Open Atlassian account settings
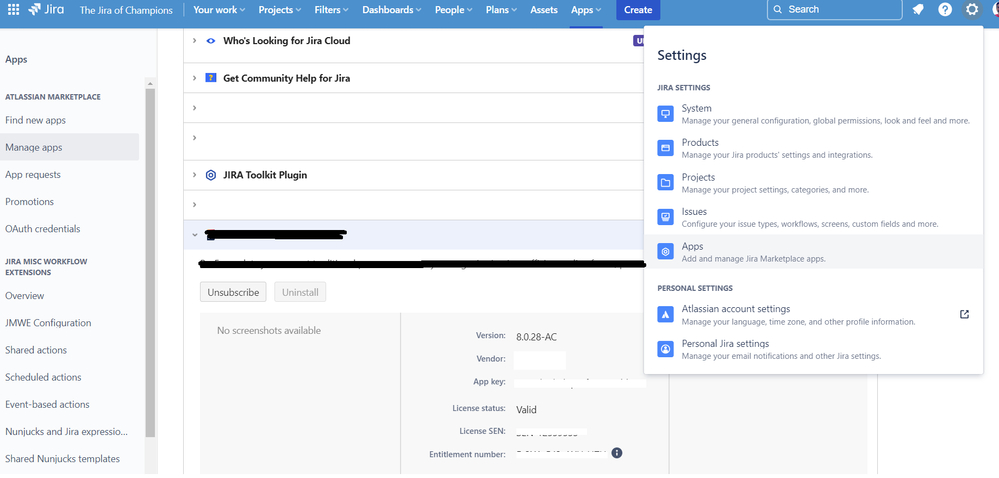Viewport: 999px width, 478px height. 814,314
